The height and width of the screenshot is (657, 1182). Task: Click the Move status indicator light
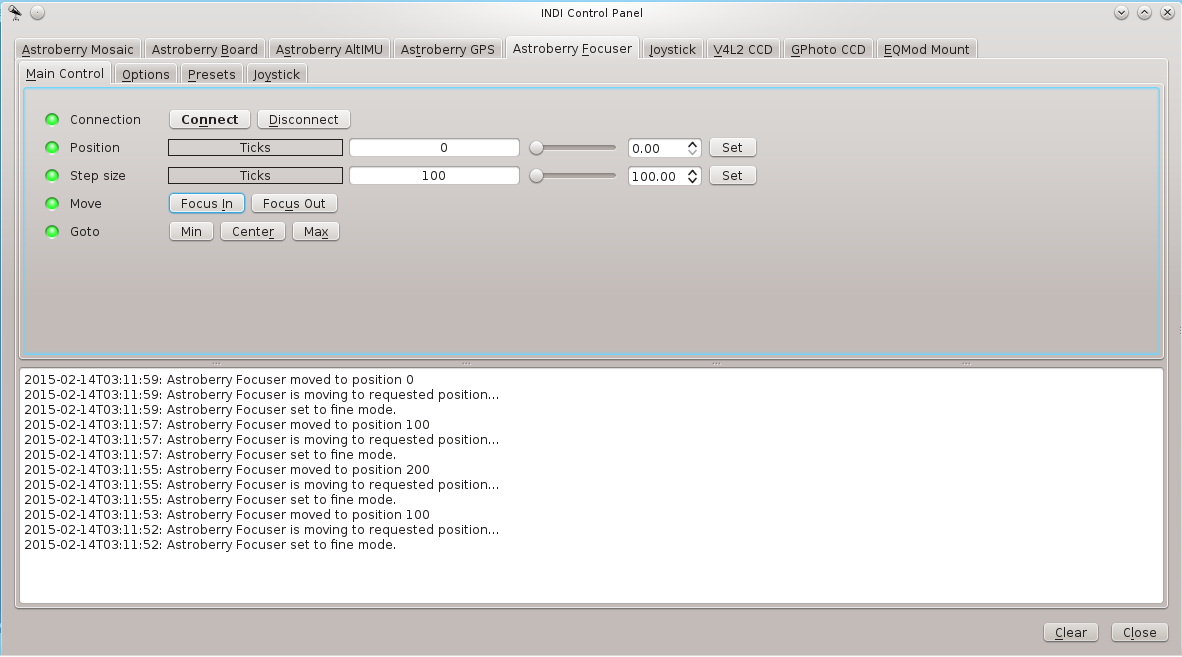(x=52, y=204)
